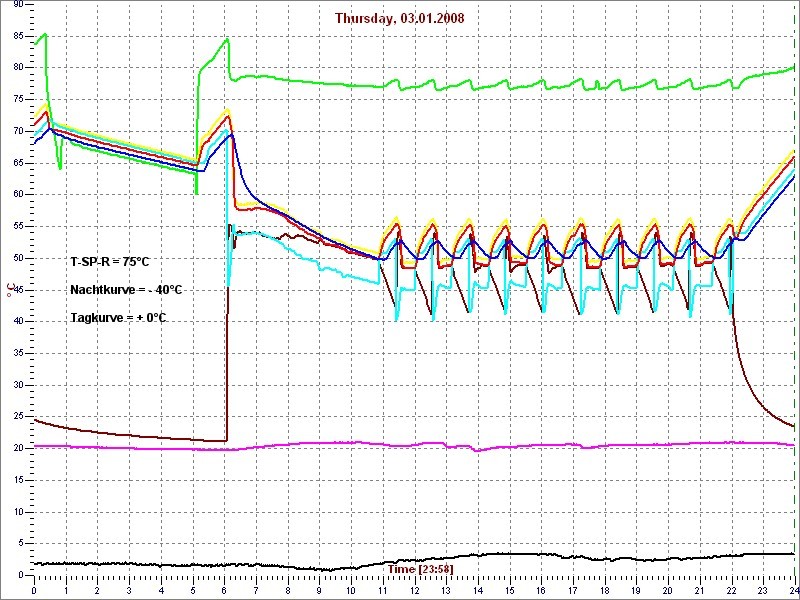
Task: Click the "45" tick label on the temperature axis
Action: (x=18, y=290)
